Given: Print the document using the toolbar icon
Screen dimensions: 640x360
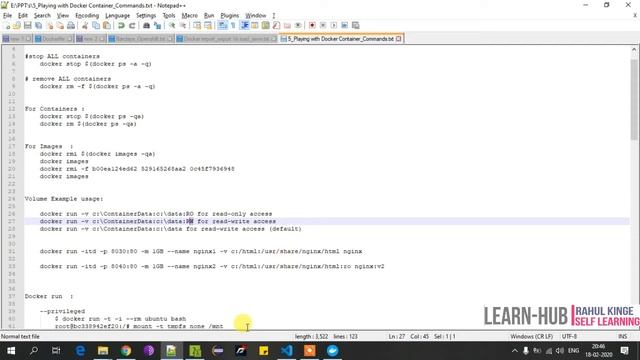Looking at the screenshot, I should (x=71, y=25).
